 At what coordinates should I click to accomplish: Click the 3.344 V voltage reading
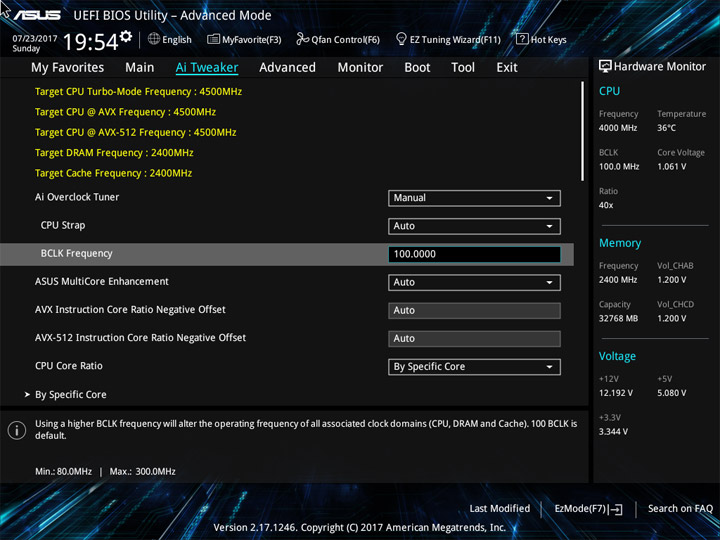pyautogui.click(x=613, y=432)
